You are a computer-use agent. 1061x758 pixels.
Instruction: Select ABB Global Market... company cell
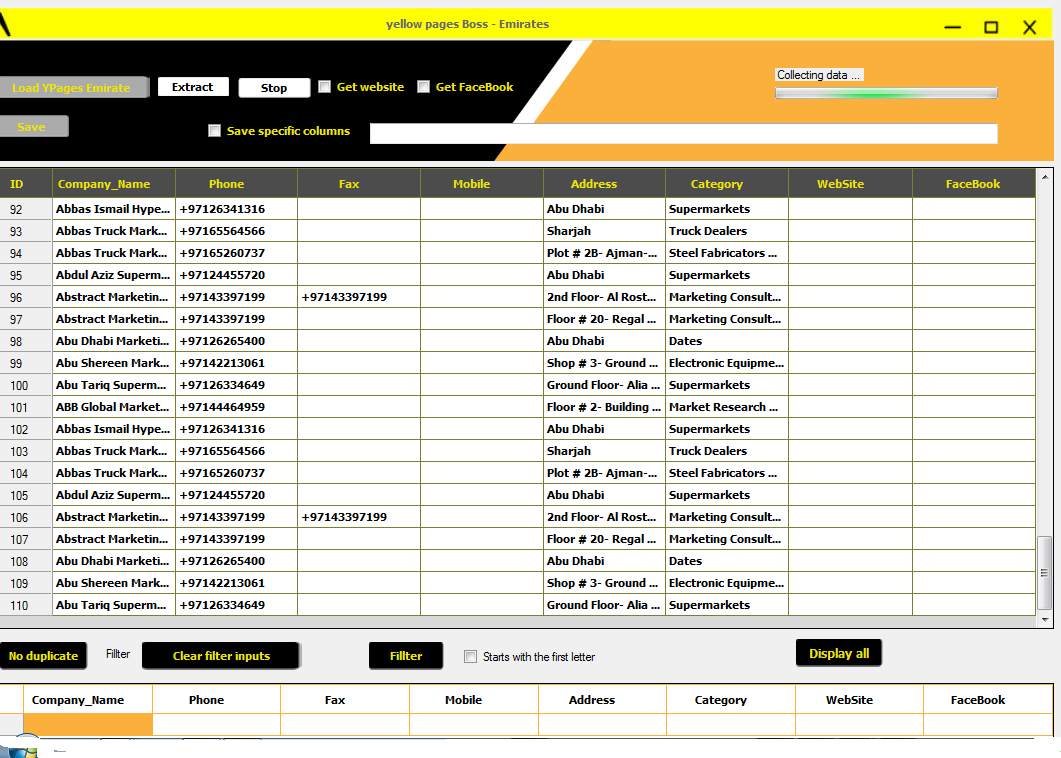pyautogui.click(x=114, y=407)
